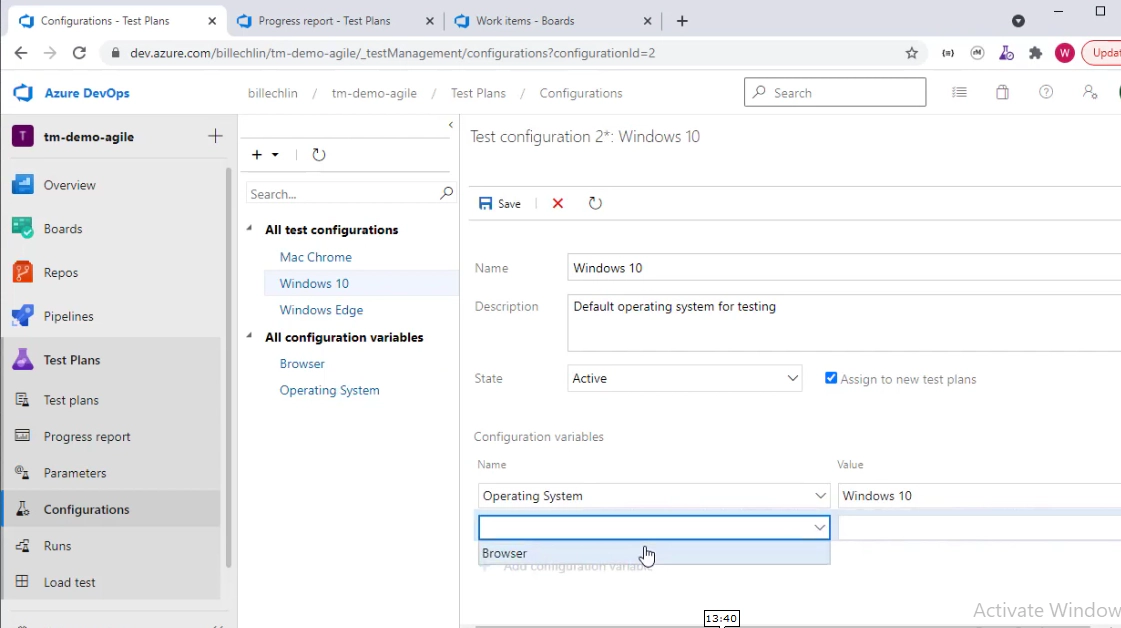The height and width of the screenshot is (628, 1121).
Task: Click the plus icon beside tm-demo-agile
Action: tap(215, 136)
